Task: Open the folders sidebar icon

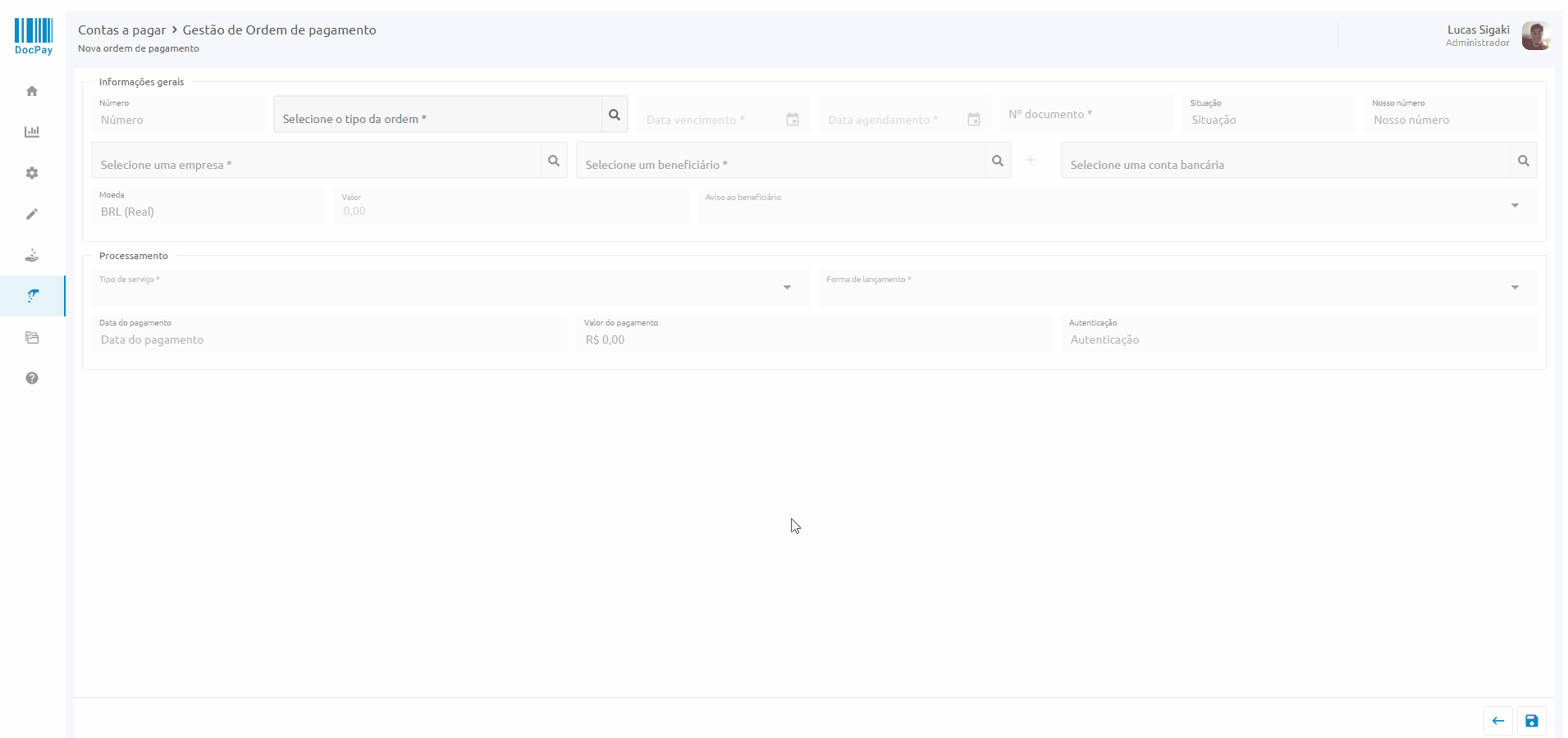Action: click(x=32, y=337)
